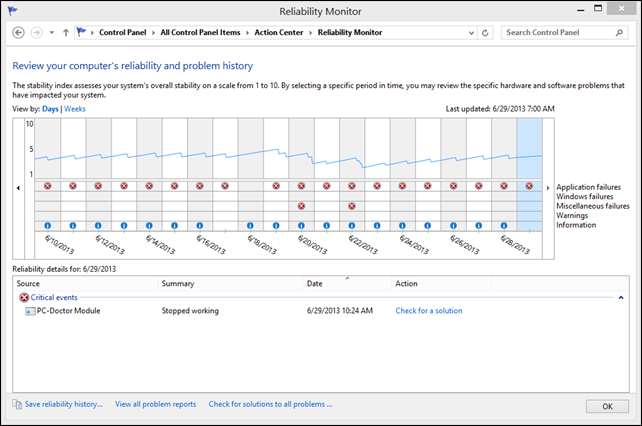Viewport: 642px width, 426px height.
Task: Select the application failure icon for 6/29/2013
Action: tap(529, 186)
